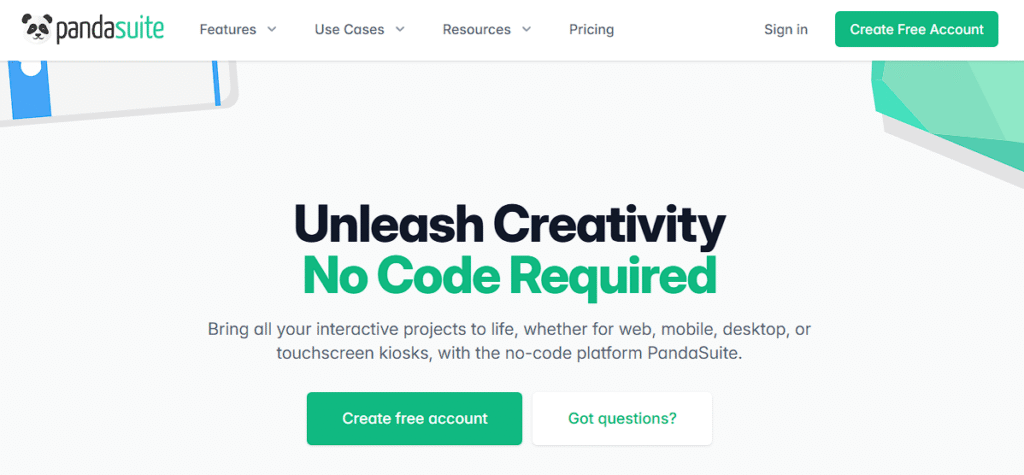Expand the Use Cases dropdown arrow
Screen dimensions: 1024x475
pyautogui.click(x=400, y=29)
